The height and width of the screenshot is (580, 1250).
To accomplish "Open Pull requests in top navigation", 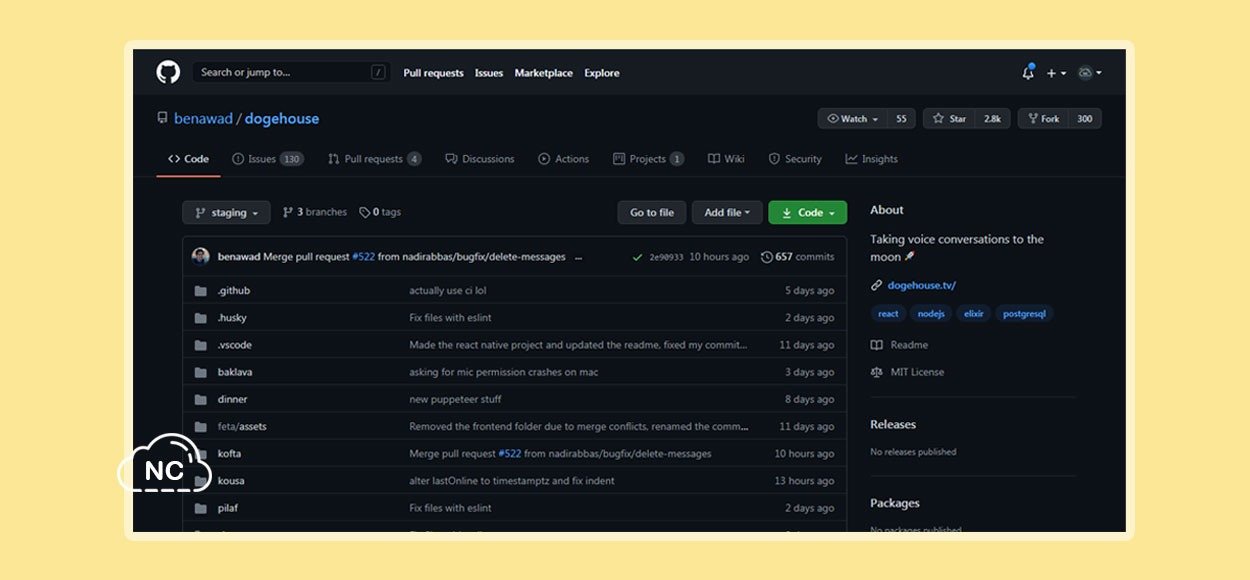I will point(433,73).
